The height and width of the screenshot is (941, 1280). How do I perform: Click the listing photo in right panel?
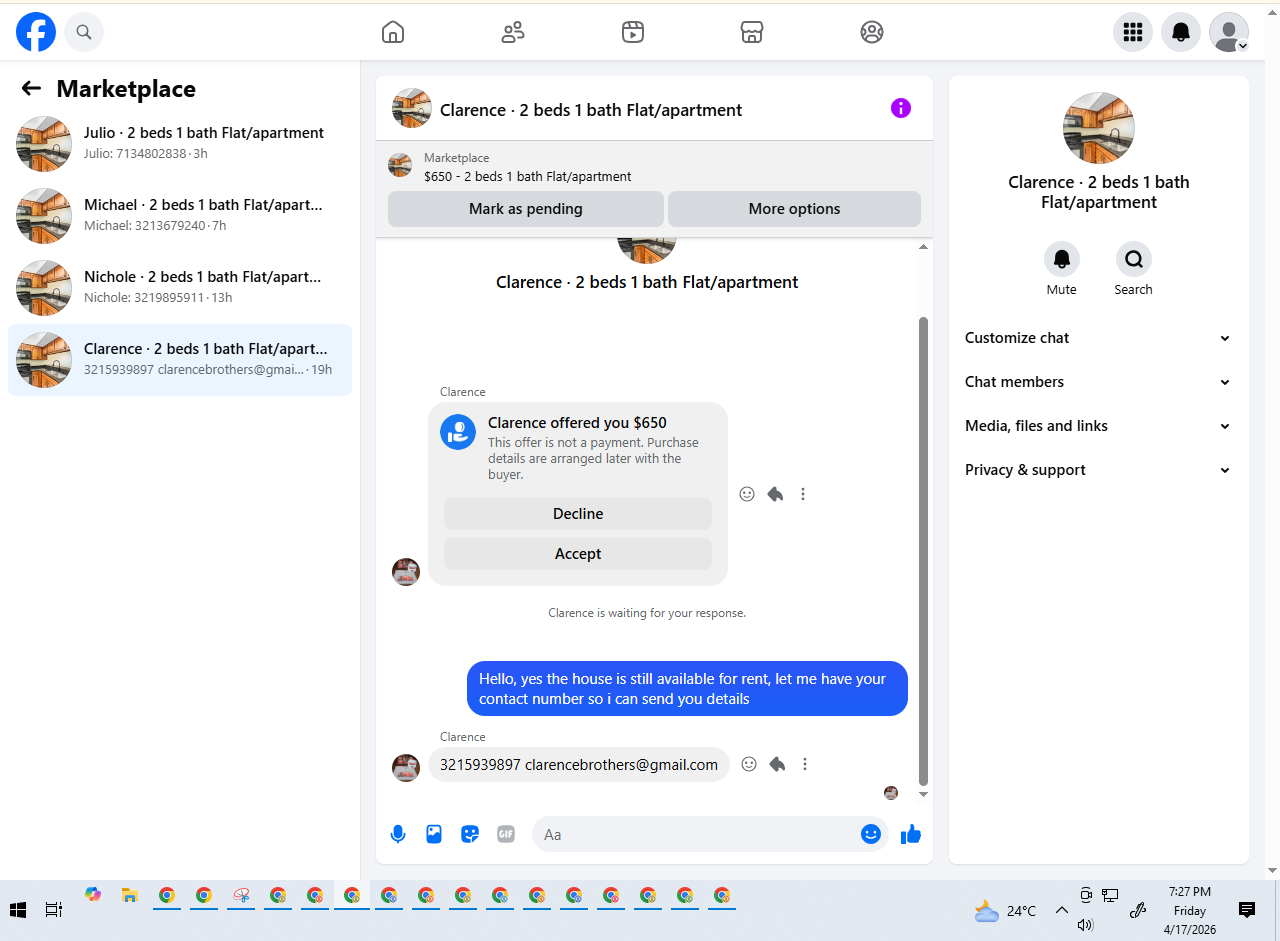1098,128
